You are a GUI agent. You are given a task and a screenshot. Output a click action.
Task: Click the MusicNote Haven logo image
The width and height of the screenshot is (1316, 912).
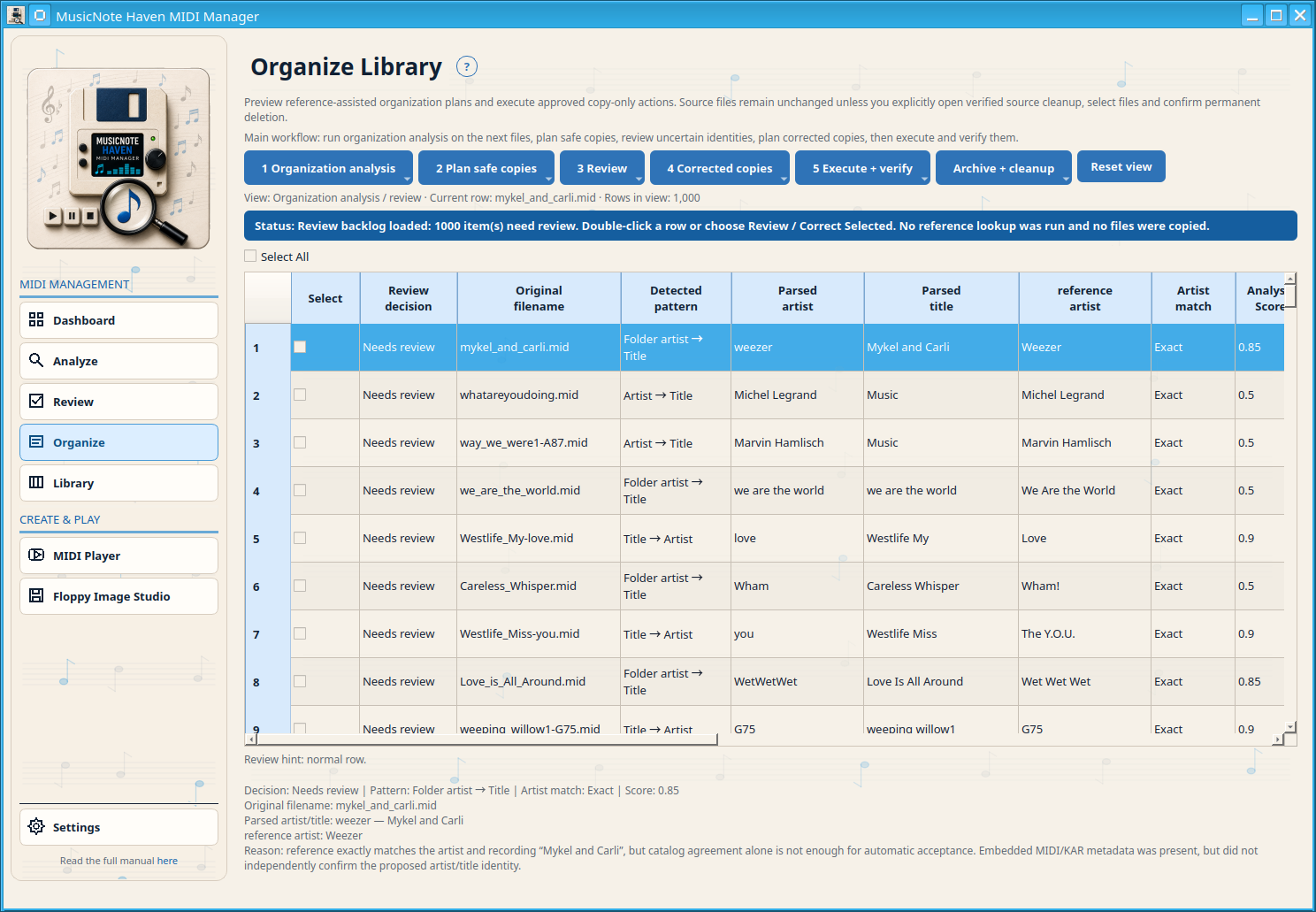pyautogui.click(x=119, y=158)
